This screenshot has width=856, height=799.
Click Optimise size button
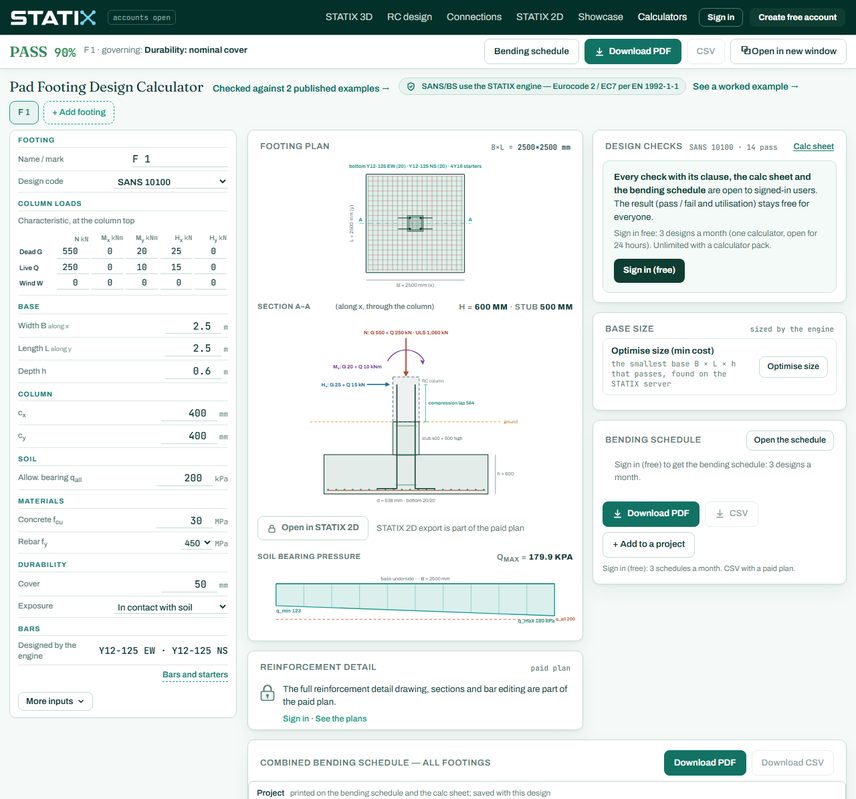(x=793, y=366)
